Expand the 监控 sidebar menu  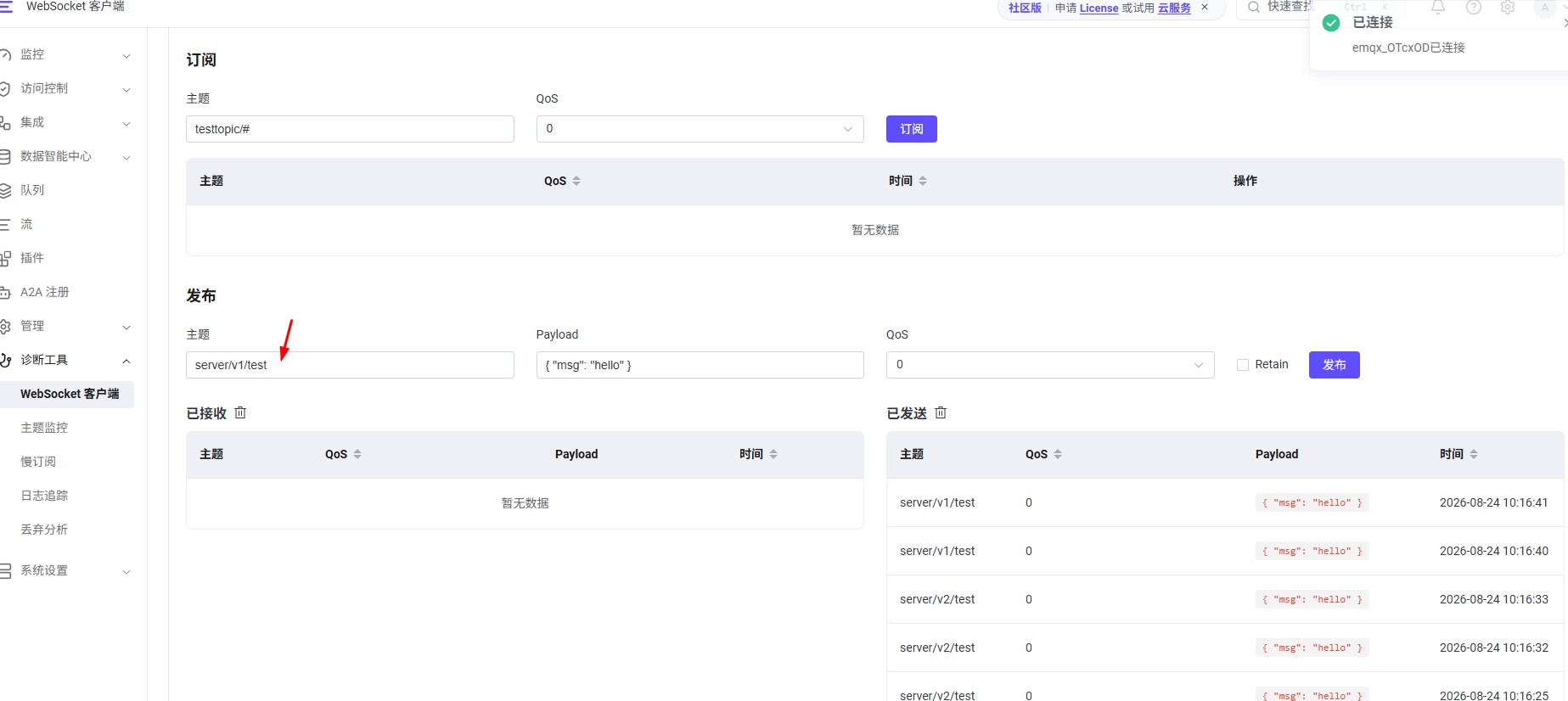pos(67,54)
